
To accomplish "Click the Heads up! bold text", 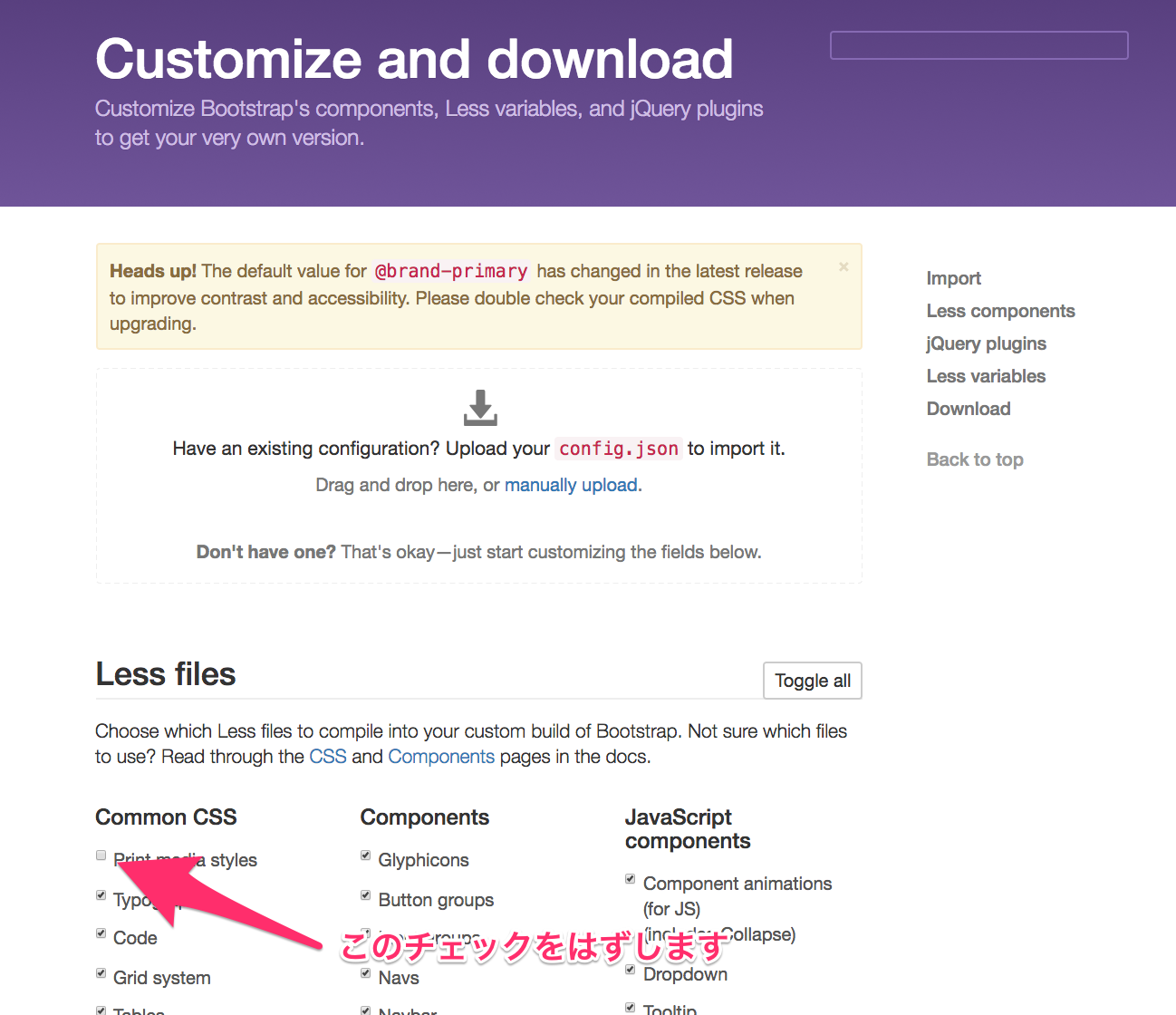I will 153,271.
